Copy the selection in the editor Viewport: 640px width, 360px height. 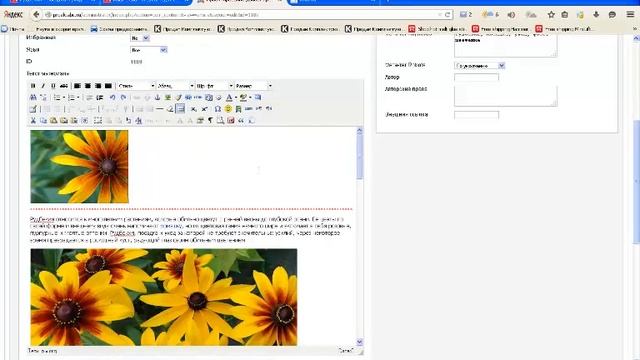point(43,120)
